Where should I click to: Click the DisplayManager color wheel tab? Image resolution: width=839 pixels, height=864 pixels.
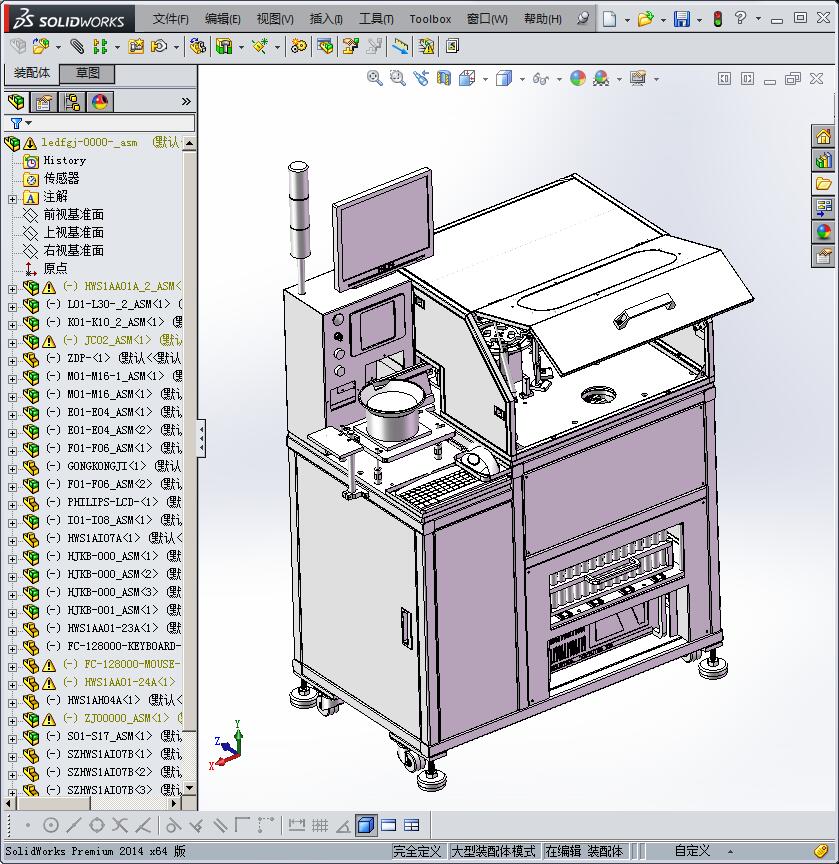[x=100, y=102]
